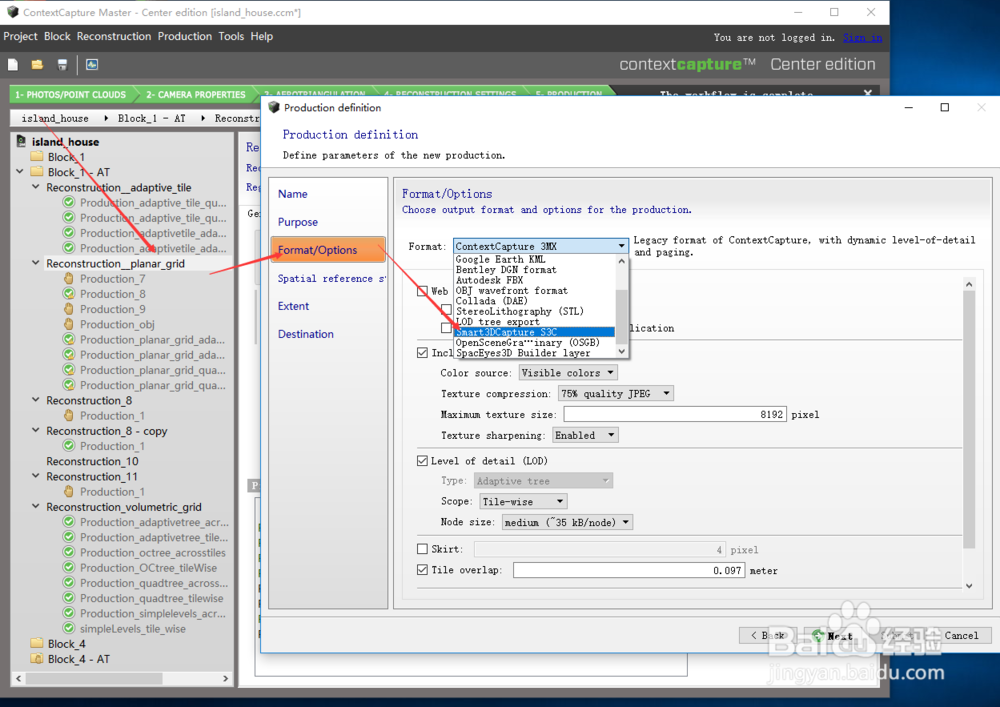Toggle the Tile overlap checkbox
1000x707 pixels.
[422, 570]
